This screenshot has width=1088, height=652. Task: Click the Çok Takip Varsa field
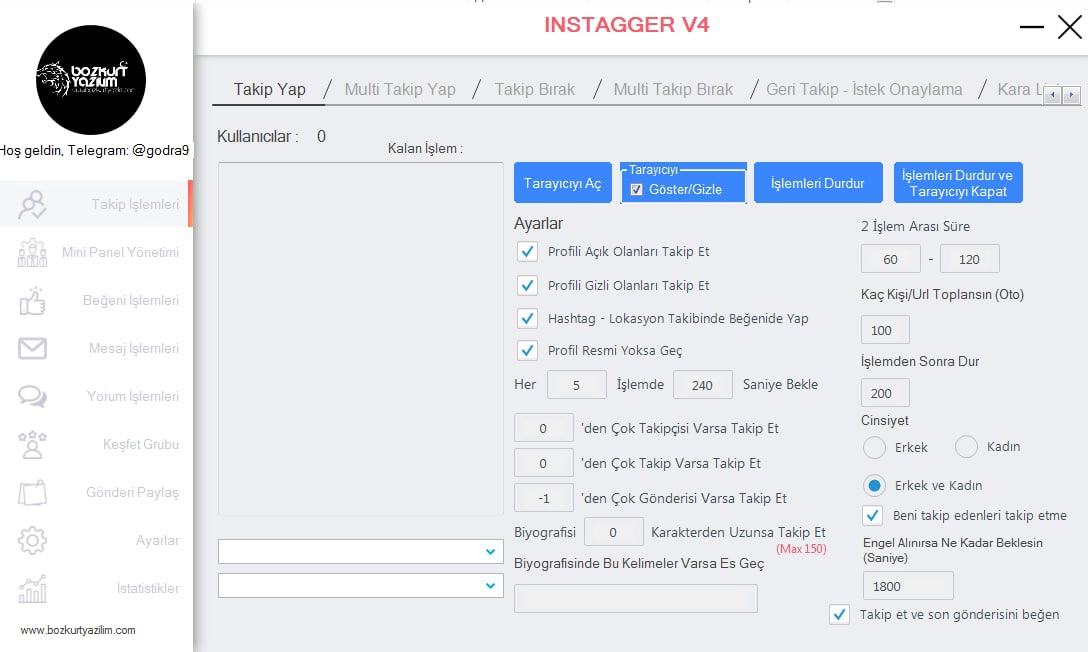point(543,463)
